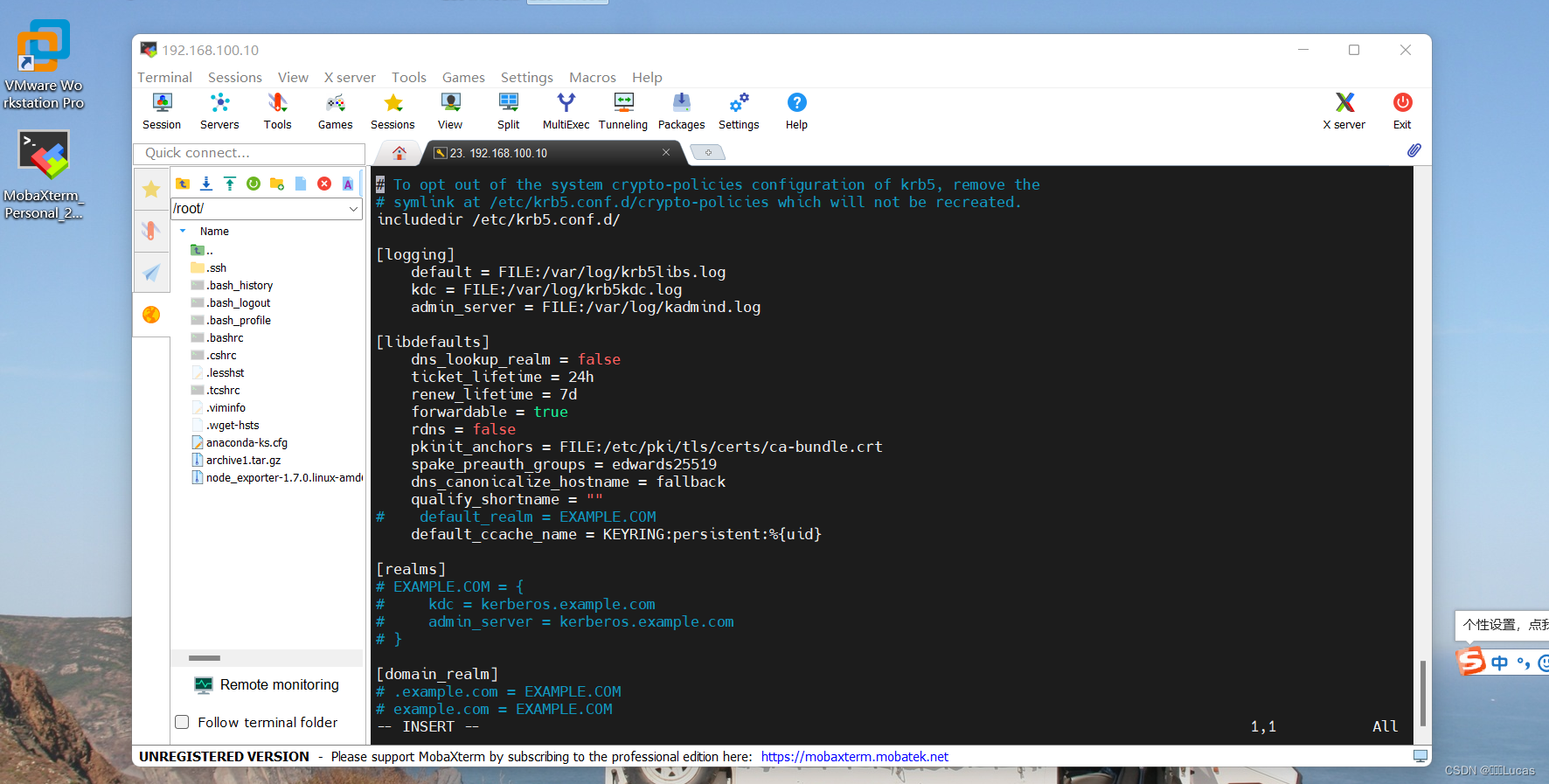Select the node_exporter-1.7.0 file
The height and width of the screenshot is (784, 1549).
(x=276, y=477)
